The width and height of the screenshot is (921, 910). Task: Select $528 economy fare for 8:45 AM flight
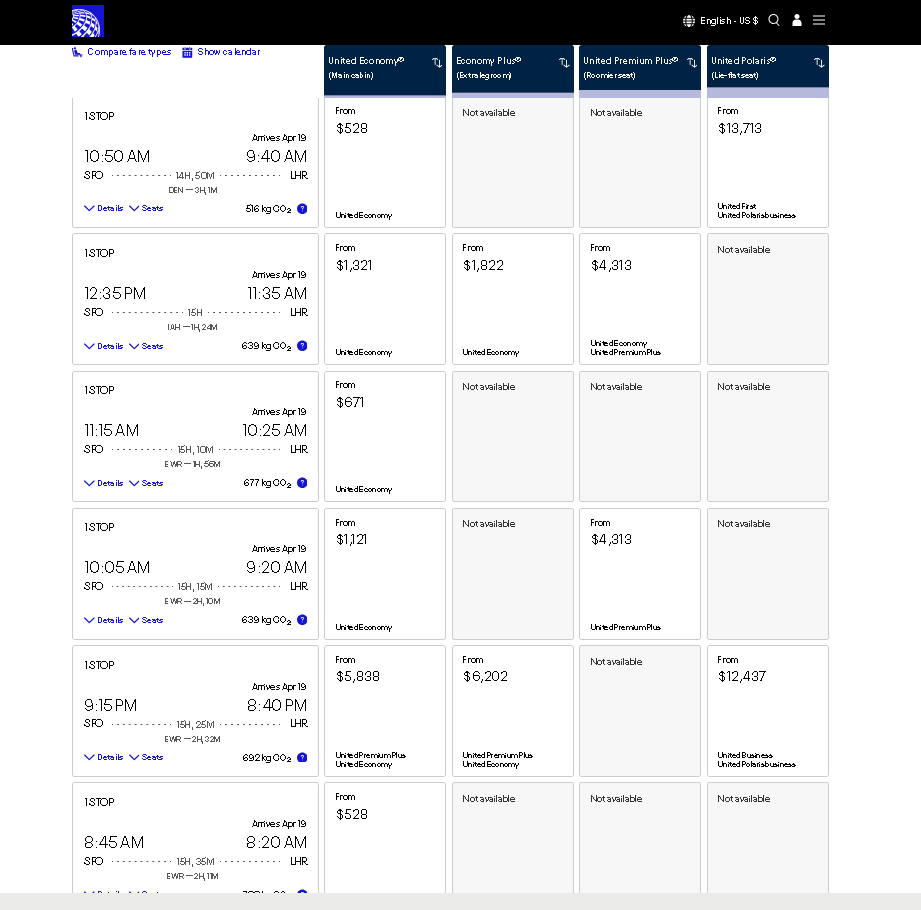pos(385,838)
